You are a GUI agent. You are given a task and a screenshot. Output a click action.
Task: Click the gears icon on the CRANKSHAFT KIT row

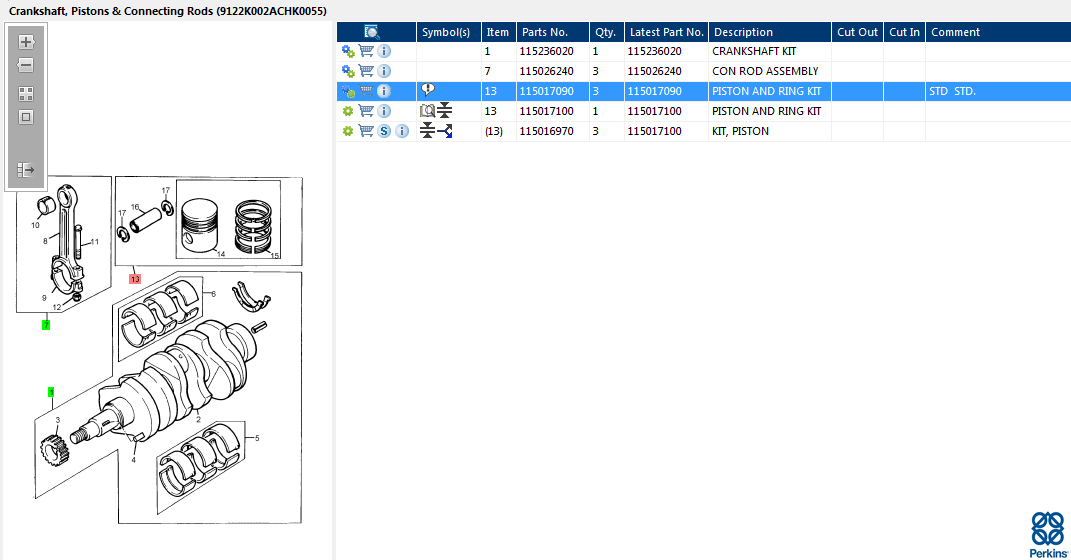click(348, 51)
